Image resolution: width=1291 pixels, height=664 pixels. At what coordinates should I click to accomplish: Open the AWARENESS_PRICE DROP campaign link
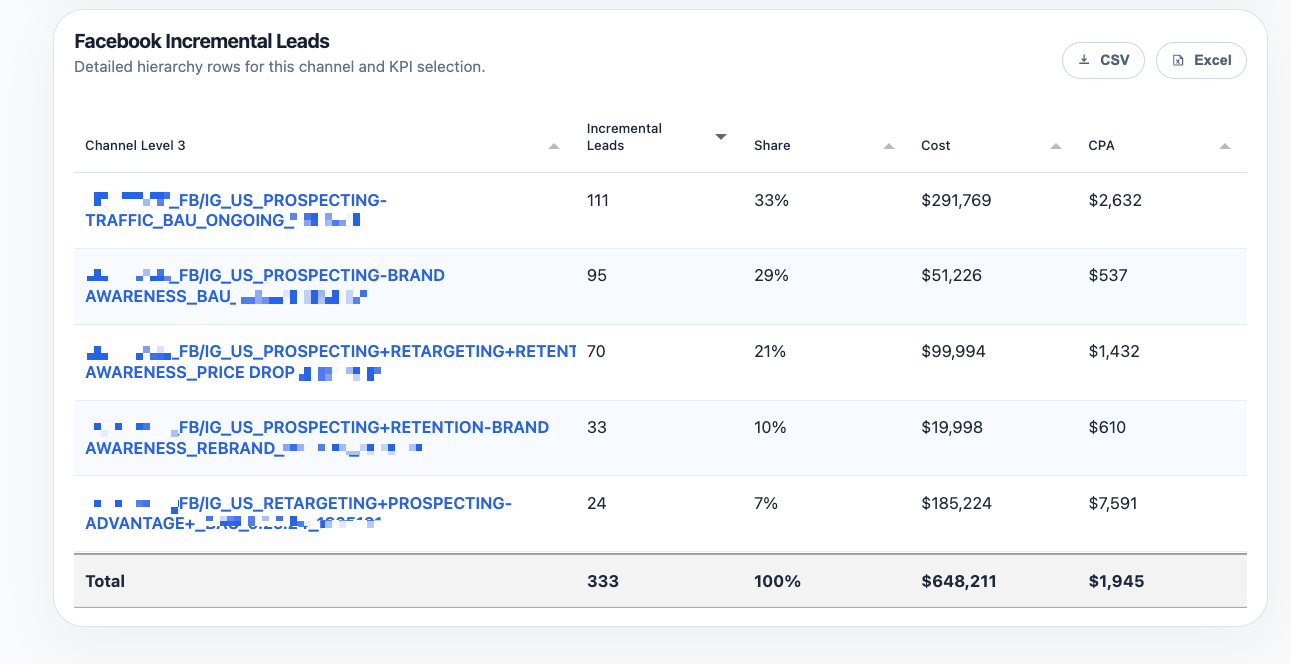click(x=331, y=362)
